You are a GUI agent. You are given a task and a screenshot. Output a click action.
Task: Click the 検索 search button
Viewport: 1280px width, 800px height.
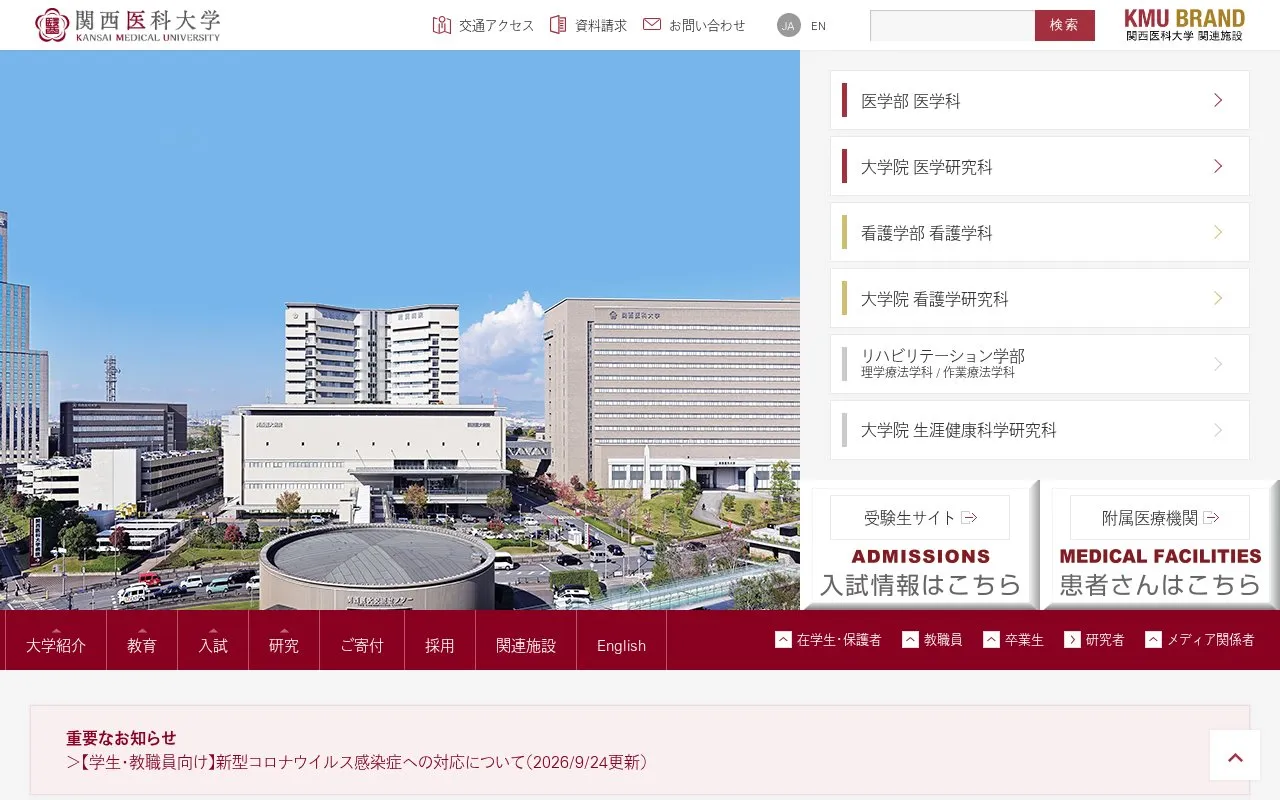1065,25
